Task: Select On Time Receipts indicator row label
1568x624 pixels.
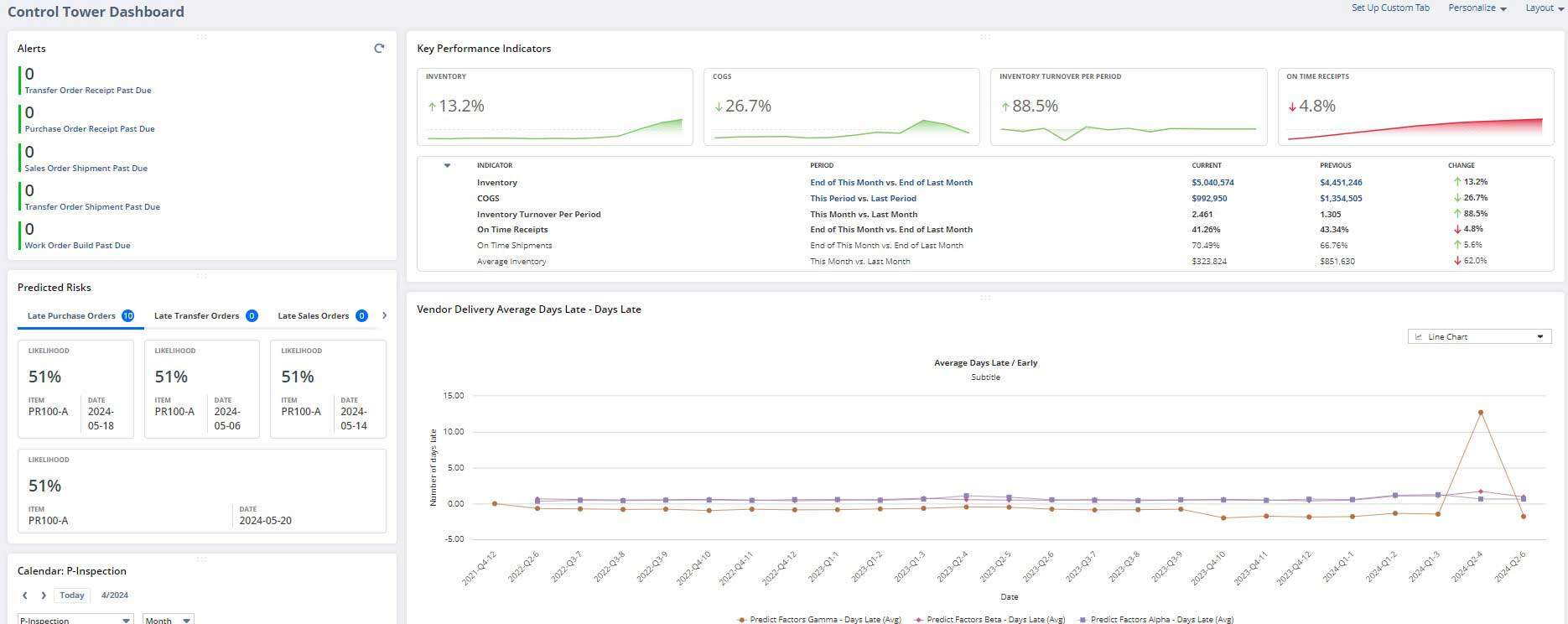Action: tap(512, 229)
